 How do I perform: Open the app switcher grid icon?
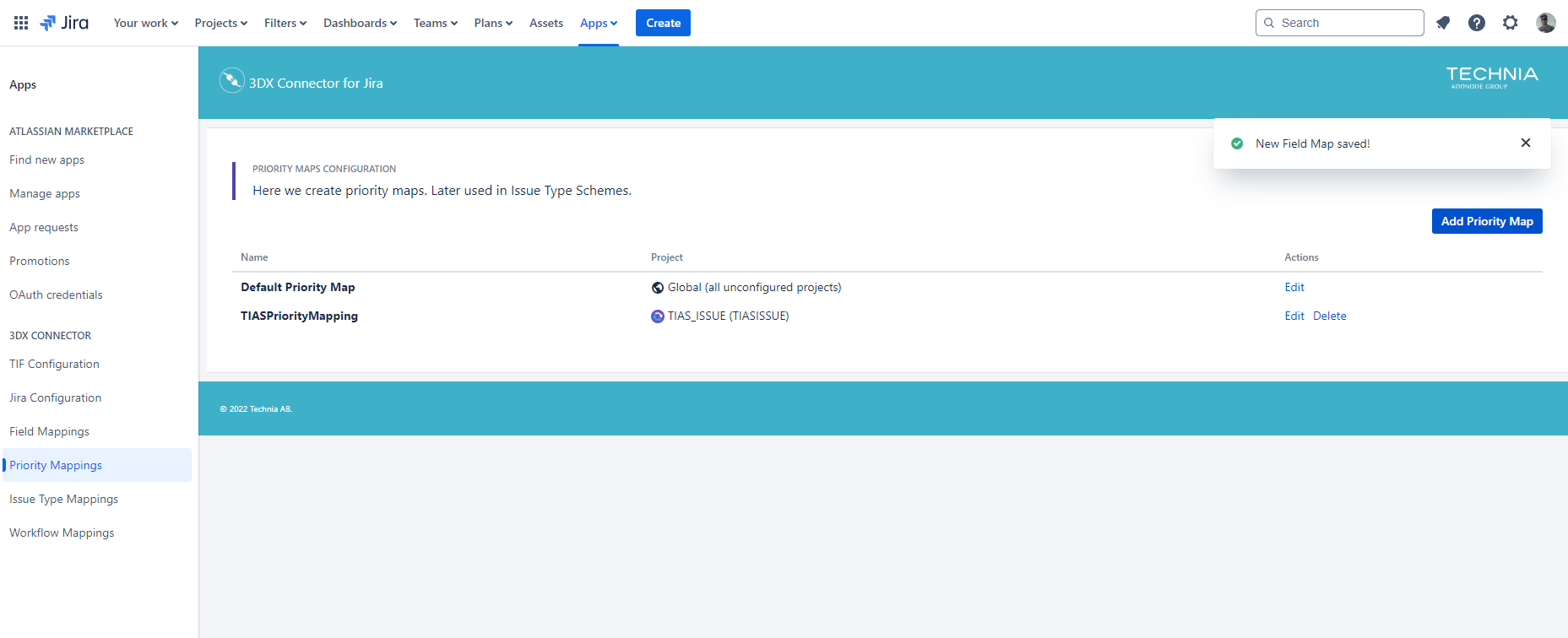(x=21, y=23)
